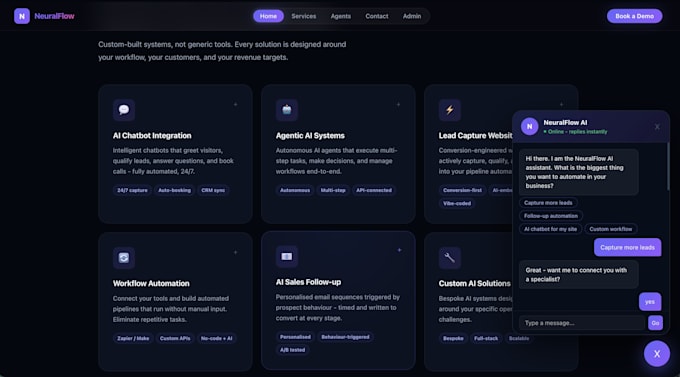Open the AI Chatbot Integration speech bubble icon

[124, 110]
